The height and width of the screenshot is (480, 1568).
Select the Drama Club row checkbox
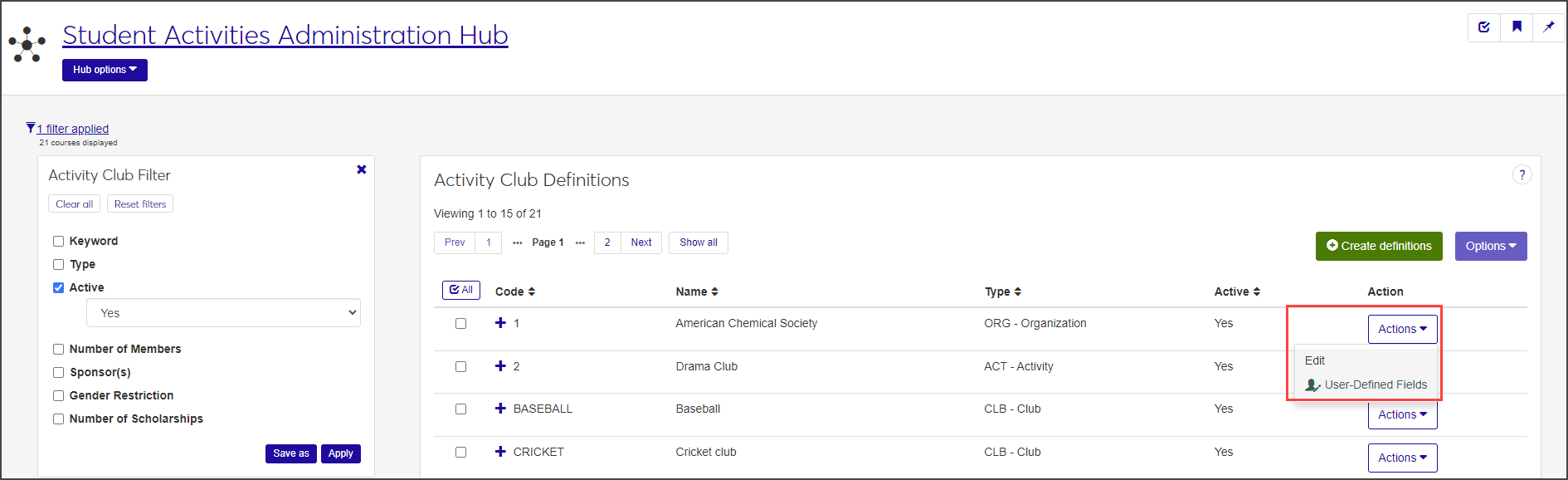[460, 366]
